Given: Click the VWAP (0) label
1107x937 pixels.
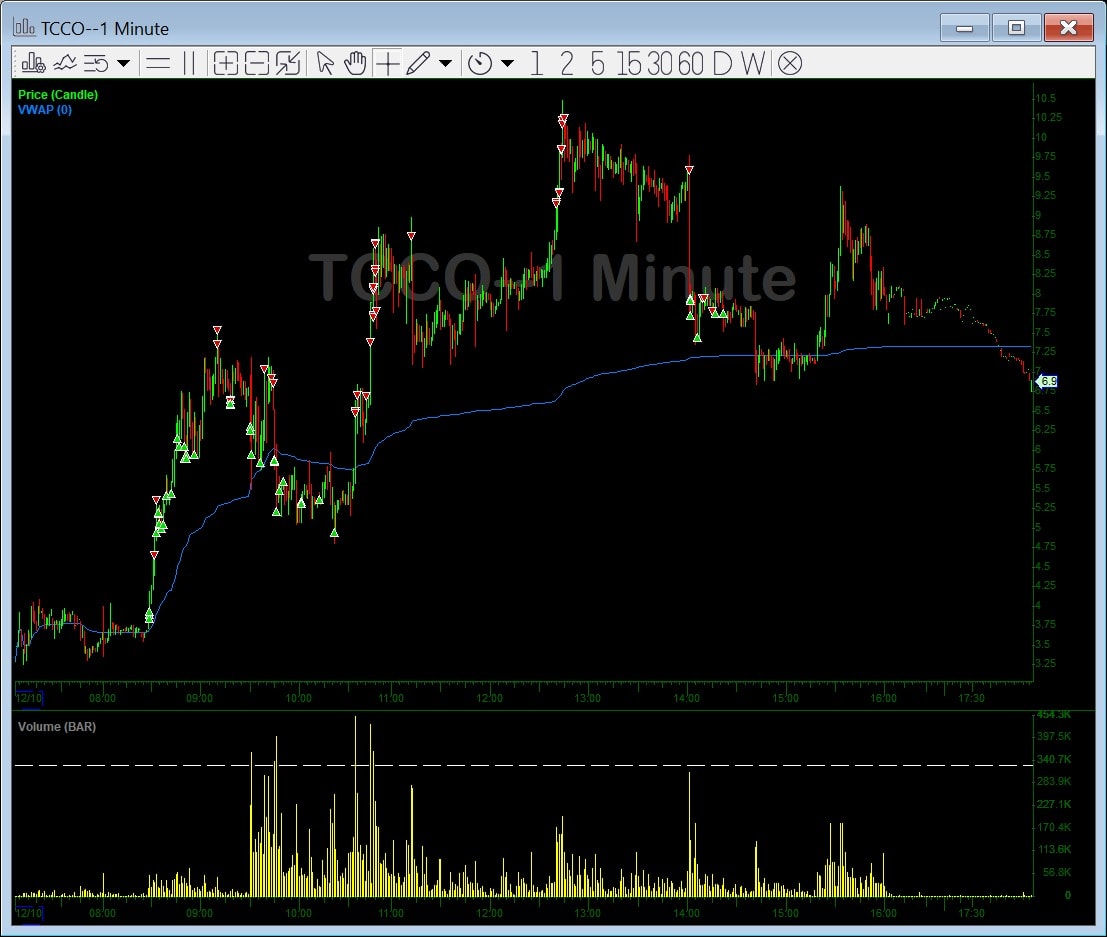Looking at the screenshot, I should tap(44, 110).
